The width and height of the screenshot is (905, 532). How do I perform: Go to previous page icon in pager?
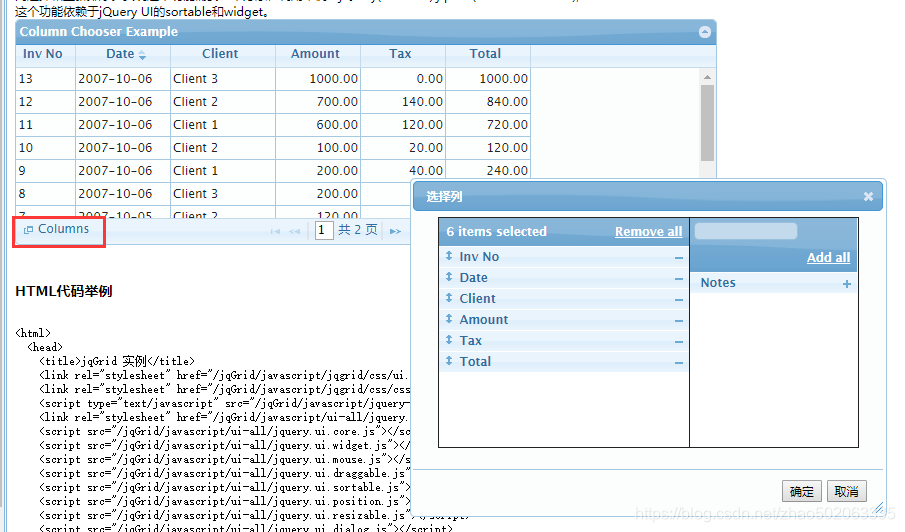(295, 231)
